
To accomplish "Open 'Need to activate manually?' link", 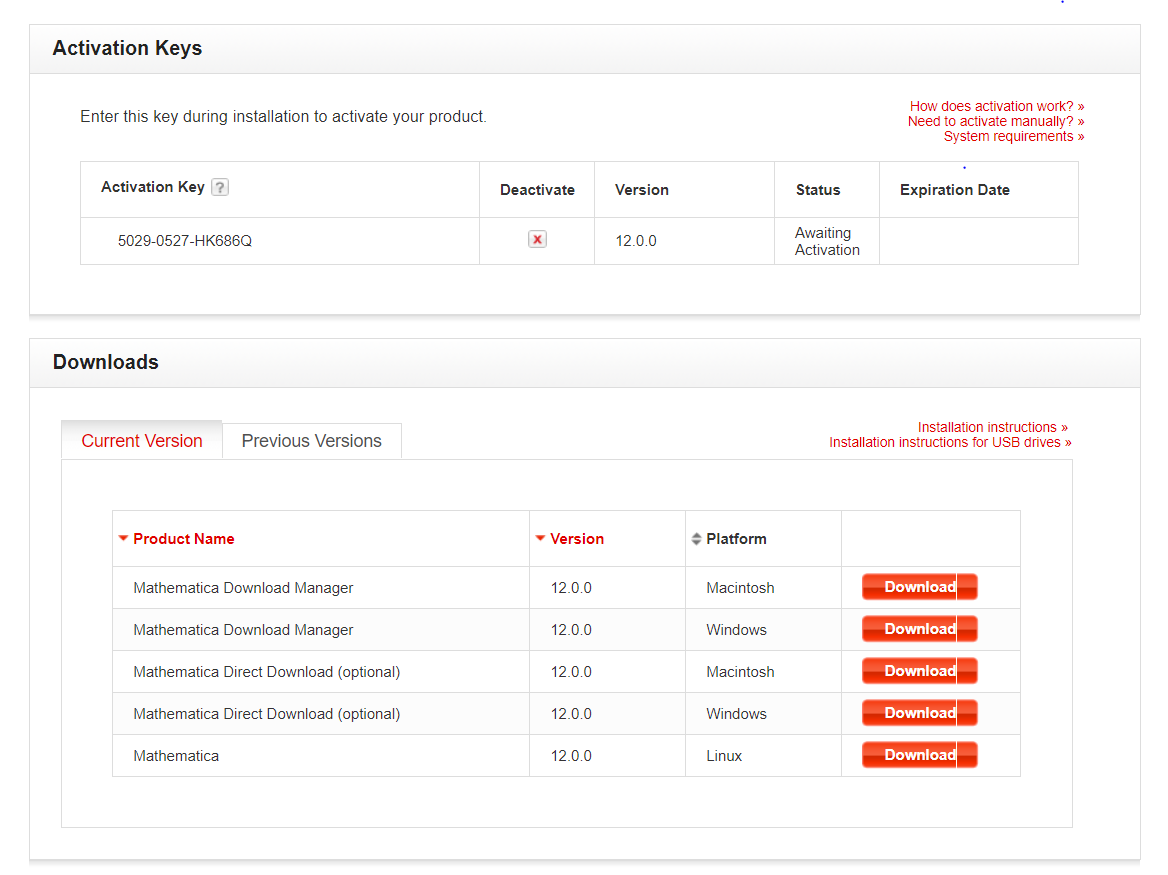I will [x=996, y=121].
